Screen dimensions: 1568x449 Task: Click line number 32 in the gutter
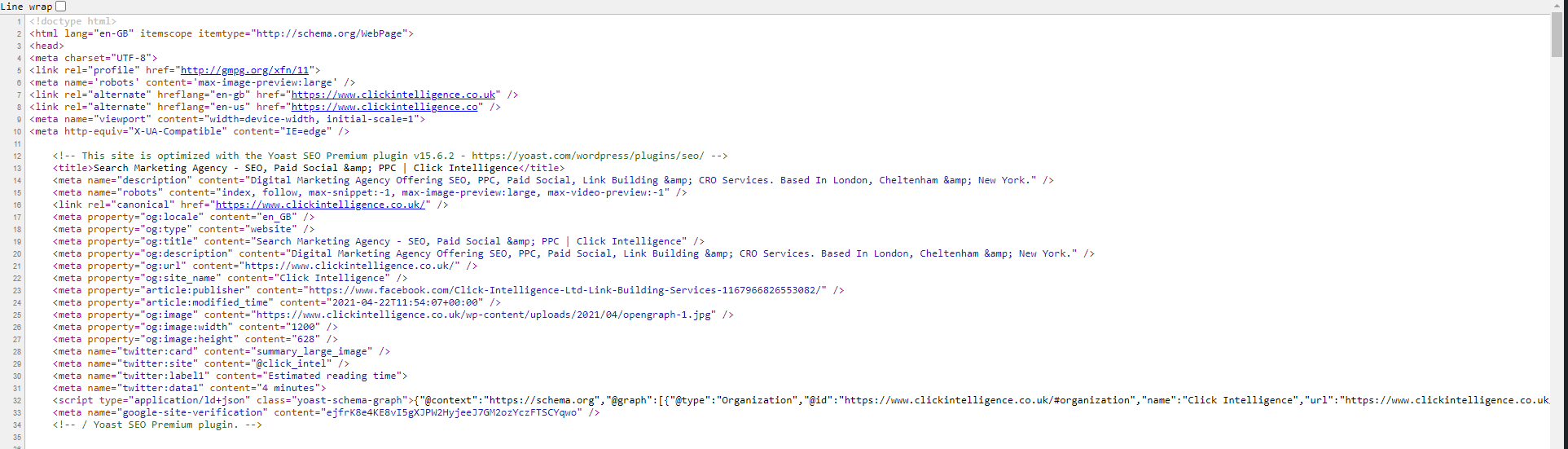click(x=17, y=400)
